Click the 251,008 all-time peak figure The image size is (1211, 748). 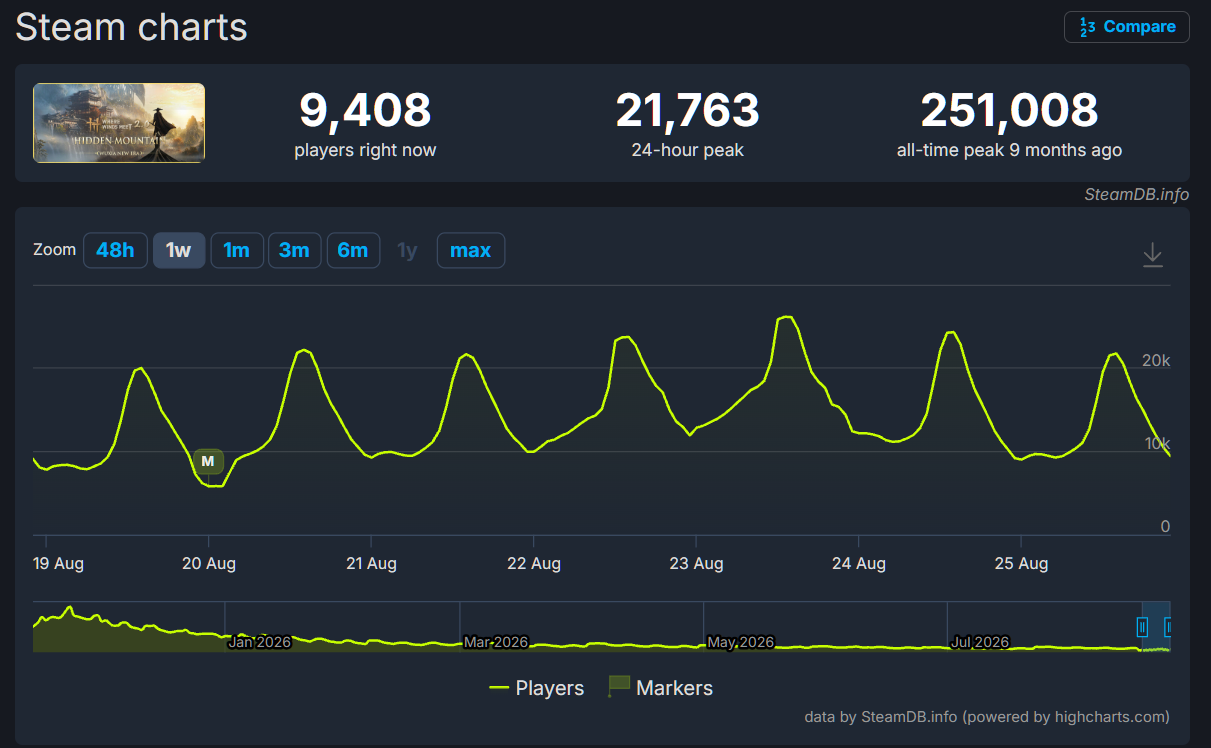point(1009,110)
